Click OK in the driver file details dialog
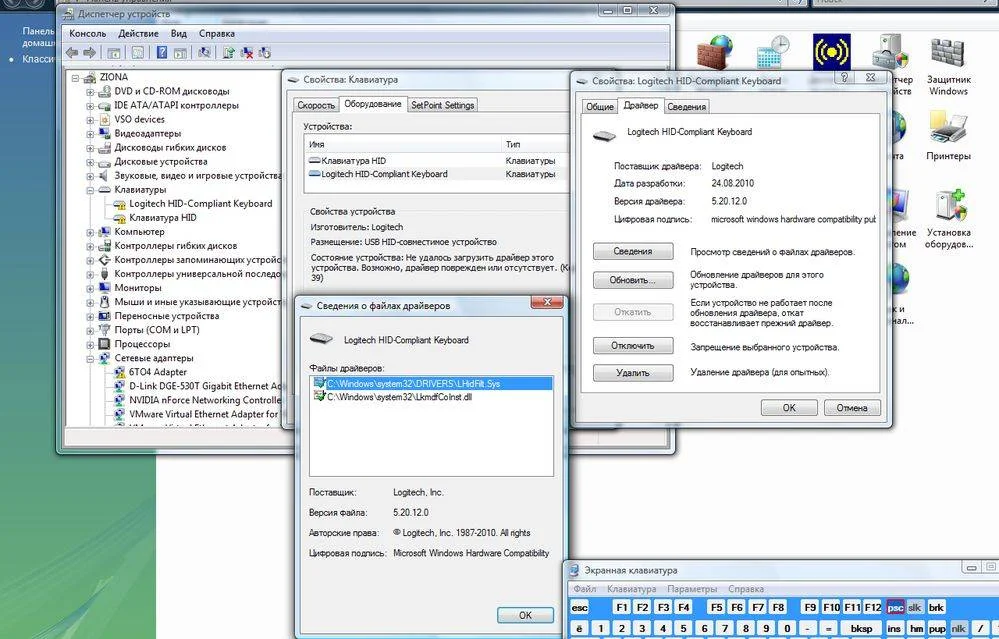The image size is (999, 639). pyautogui.click(x=525, y=615)
